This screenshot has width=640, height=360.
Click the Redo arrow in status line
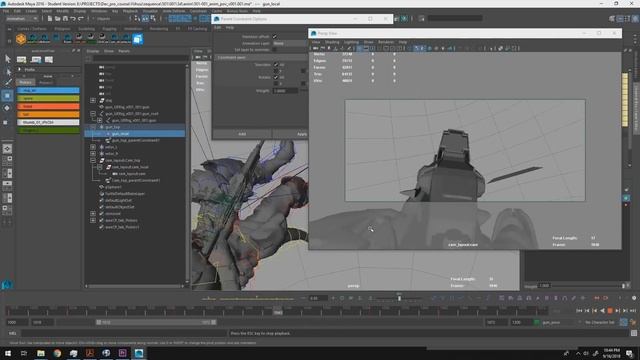(x=80, y=18)
